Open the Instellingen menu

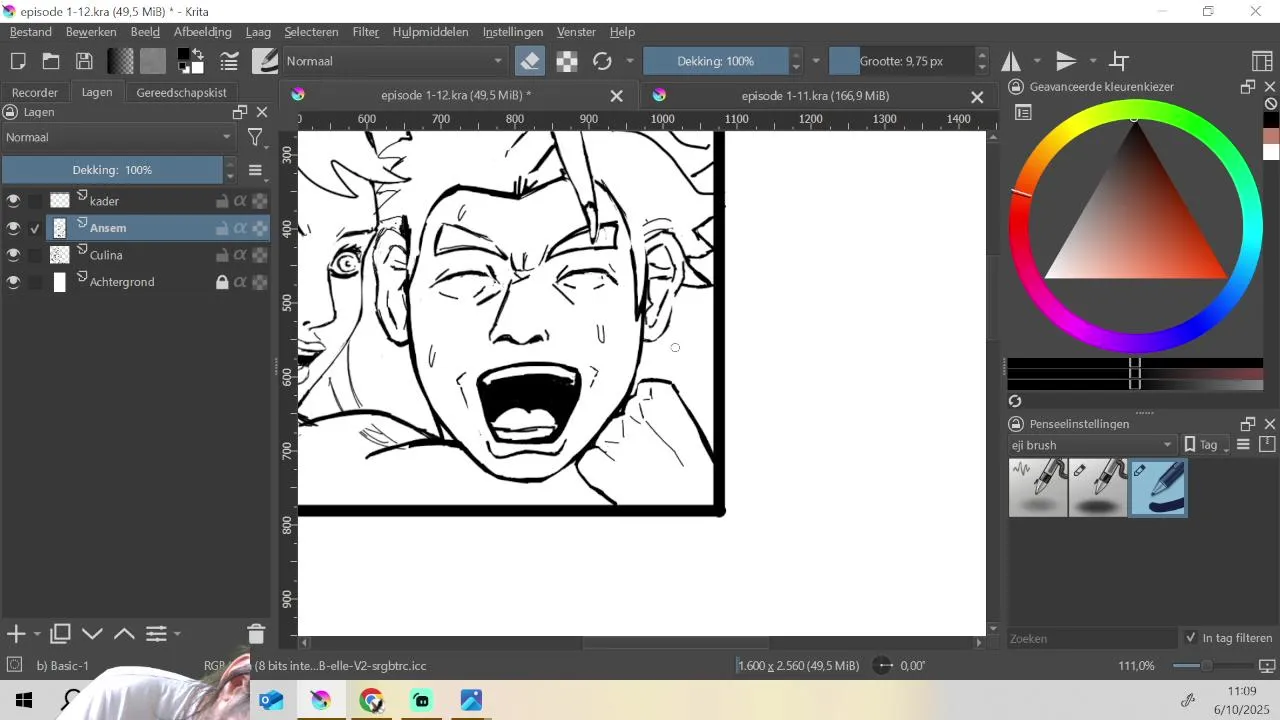coord(513,32)
